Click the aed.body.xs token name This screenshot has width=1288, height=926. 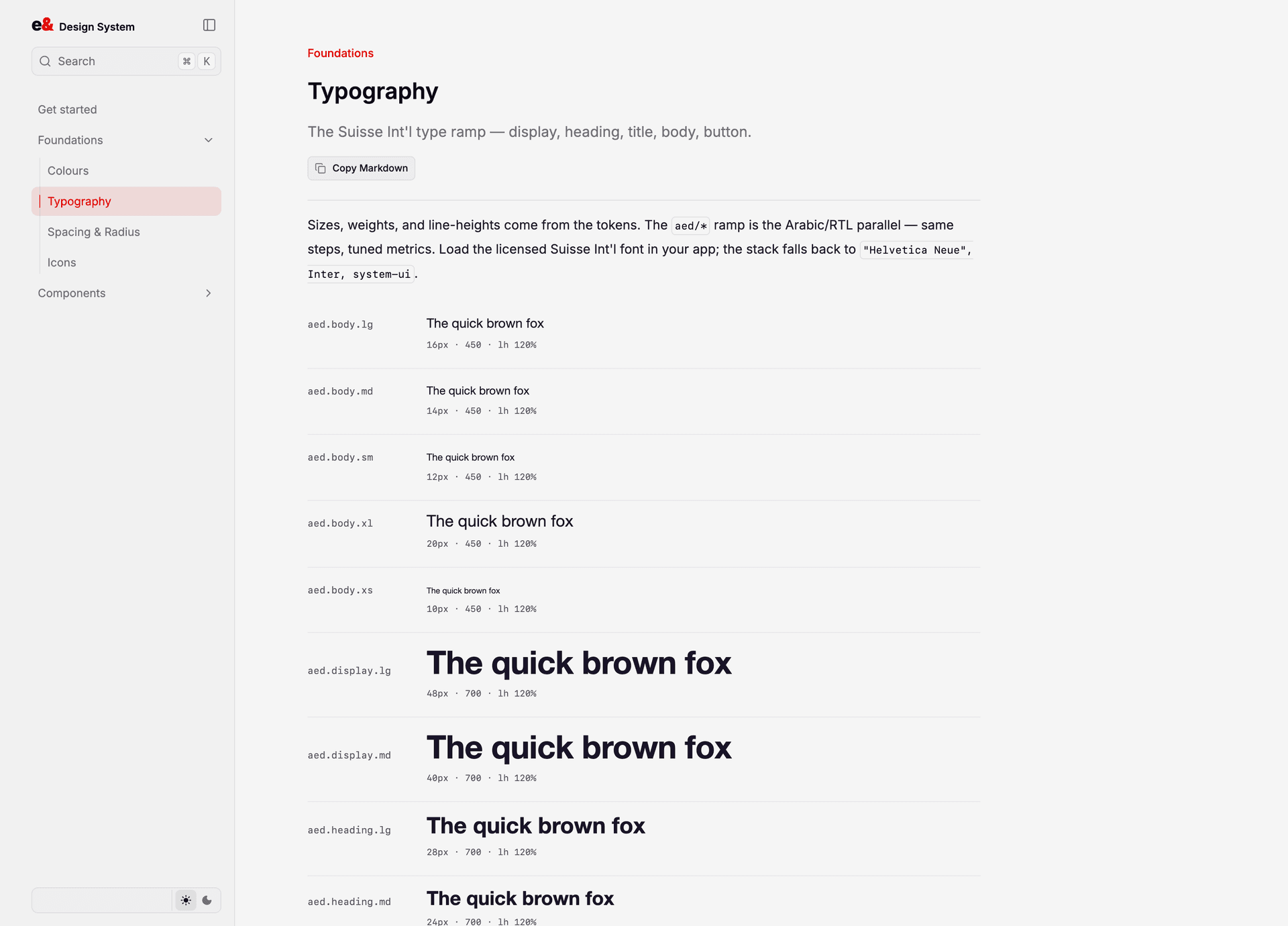[x=340, y=590]
